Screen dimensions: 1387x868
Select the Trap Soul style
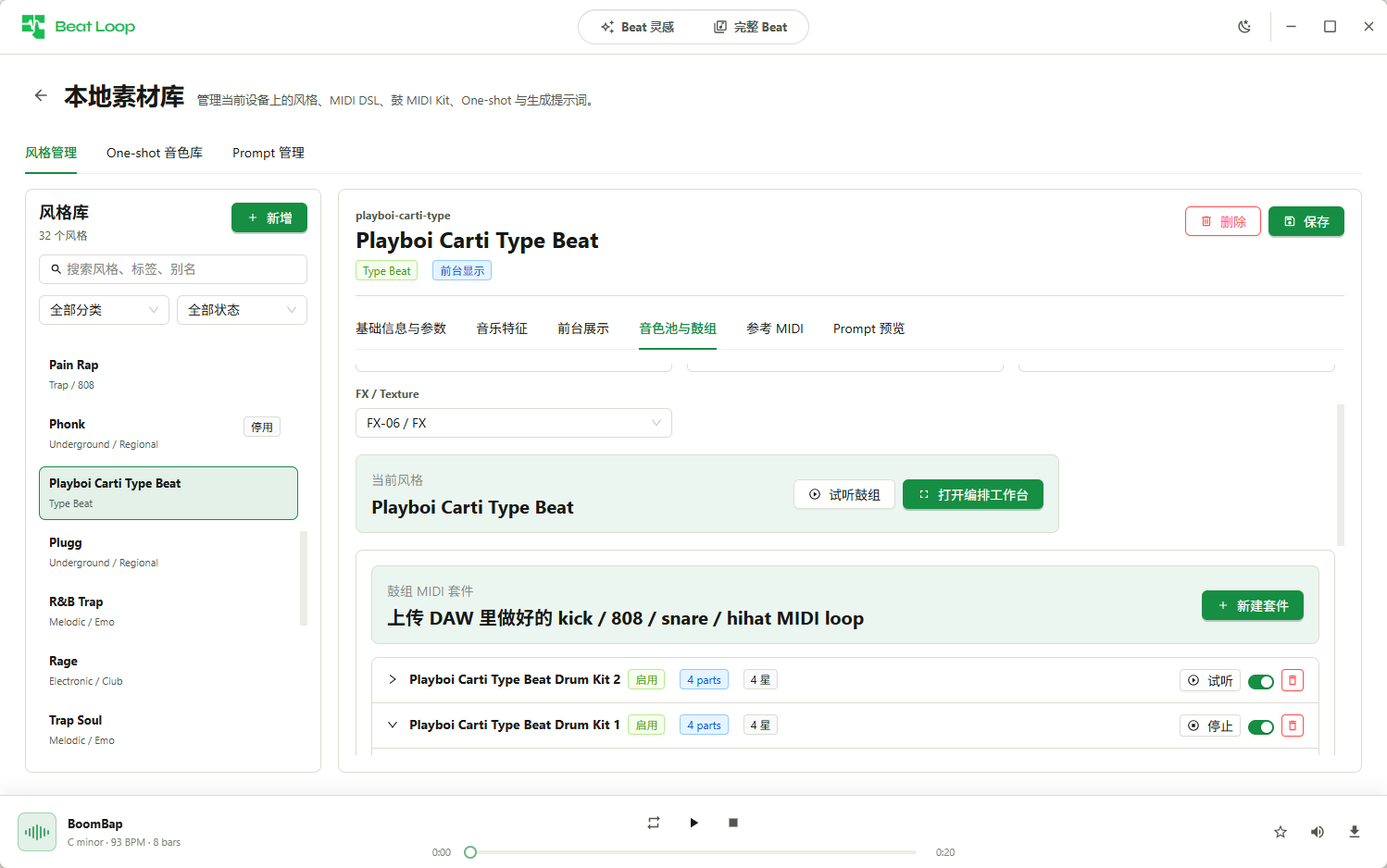[x=169, y=729]
